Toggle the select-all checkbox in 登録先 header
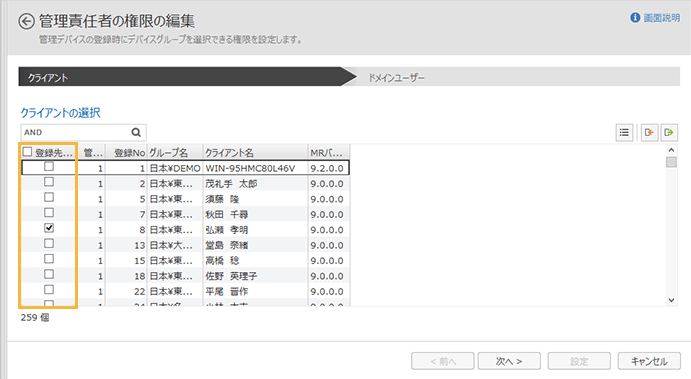The height and width of the screenshot is (379, 691). click(27, 152)
